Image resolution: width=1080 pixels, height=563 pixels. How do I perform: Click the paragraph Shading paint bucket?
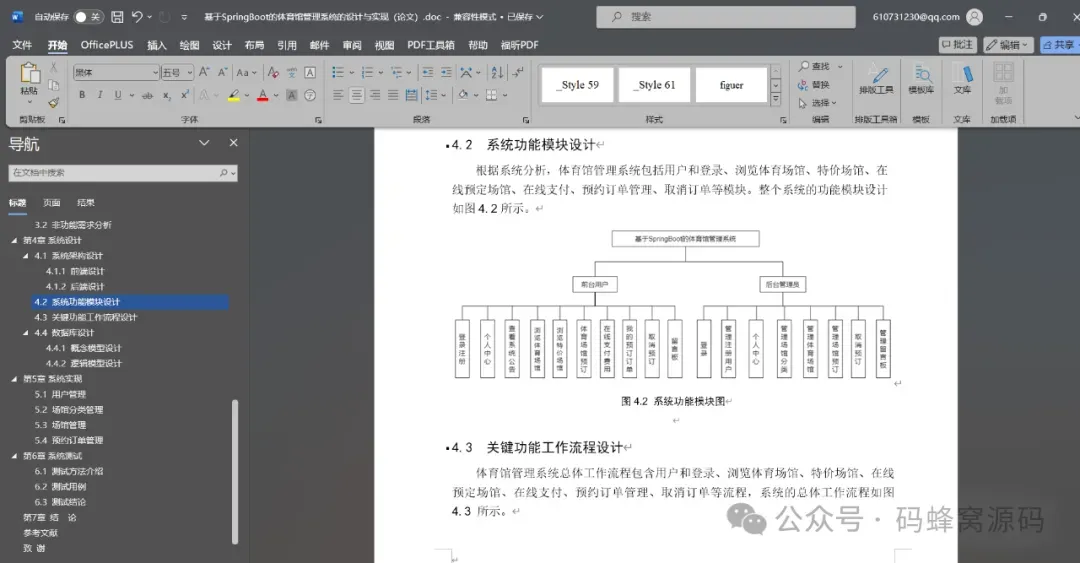(463, 95)
